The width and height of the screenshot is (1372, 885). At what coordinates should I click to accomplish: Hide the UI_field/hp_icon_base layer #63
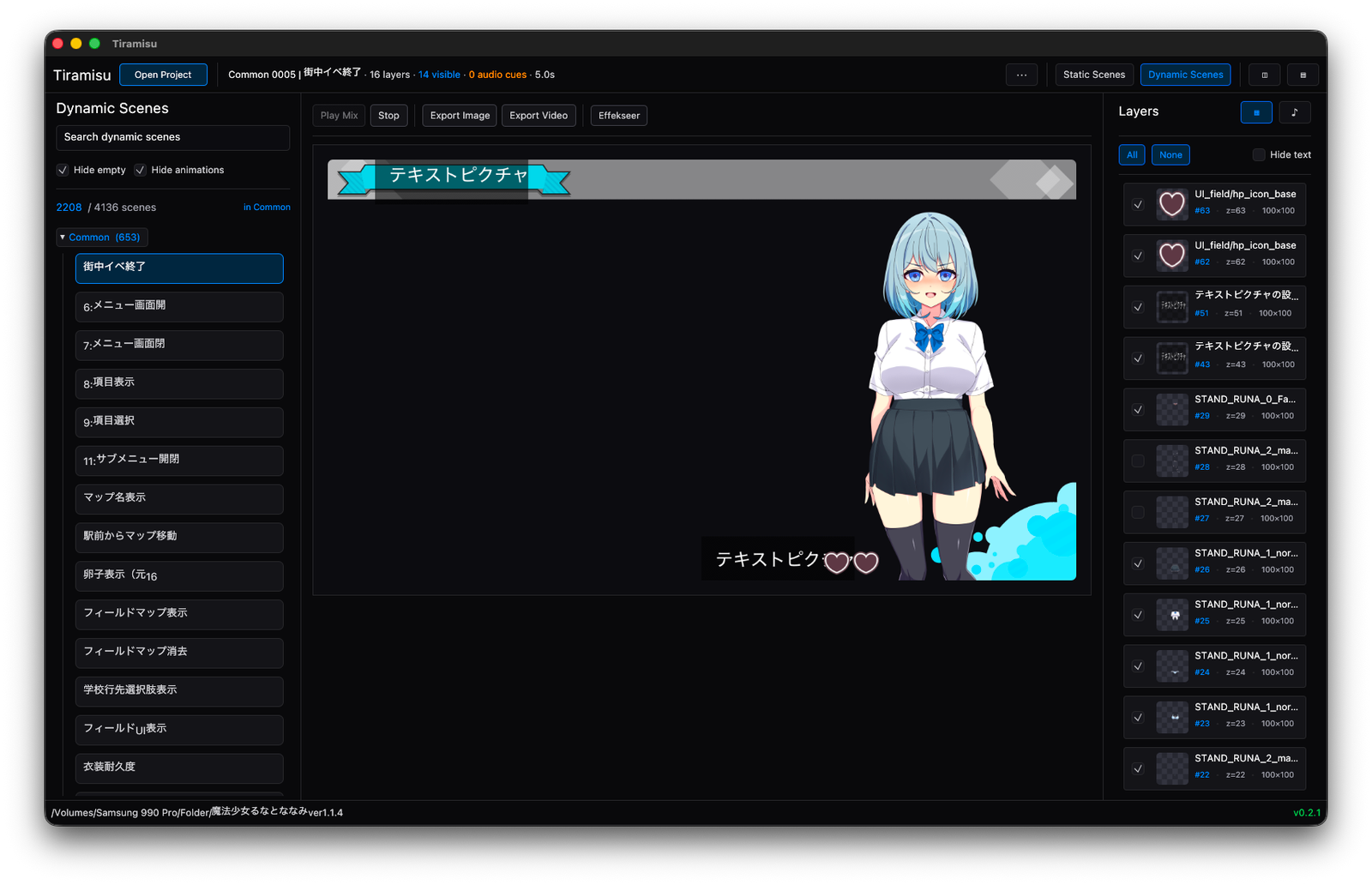tap(1138, 205)
